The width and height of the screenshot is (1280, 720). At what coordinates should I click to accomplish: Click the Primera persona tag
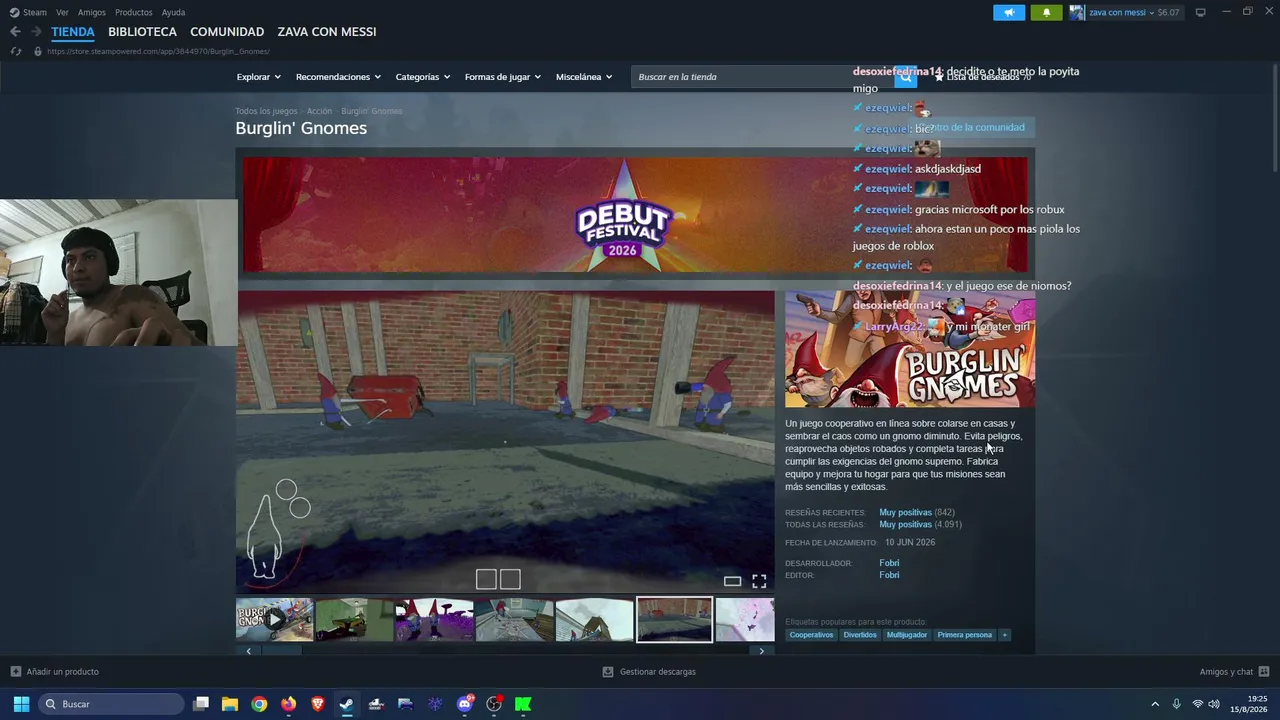click(965, 635)
